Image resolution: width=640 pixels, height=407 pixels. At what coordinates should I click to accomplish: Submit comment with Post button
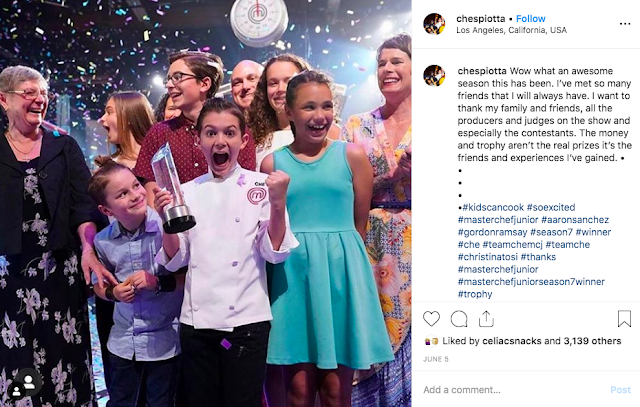(620, 390)
